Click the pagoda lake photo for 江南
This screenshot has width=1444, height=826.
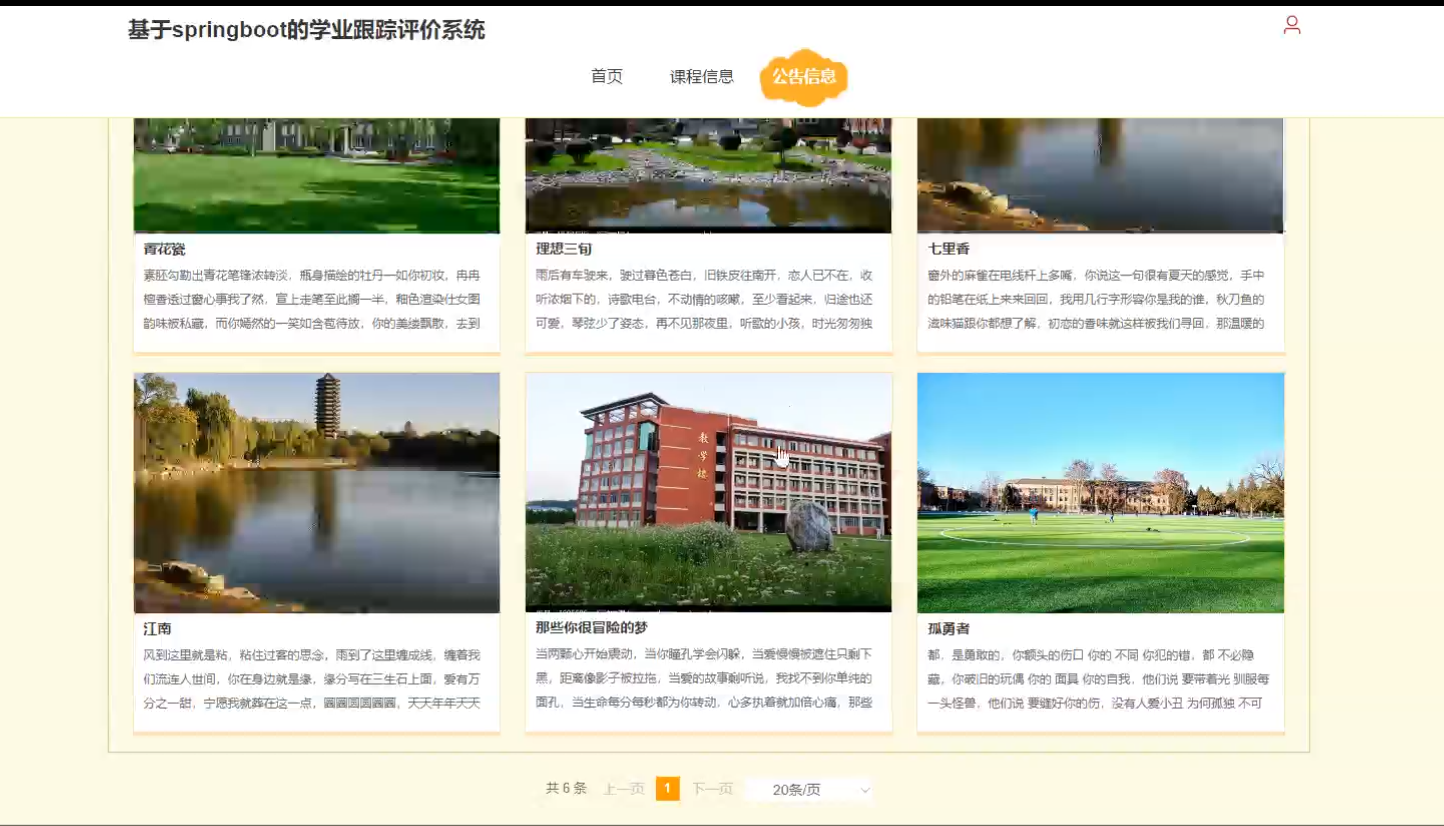pyautogui.click(x=316, y=492)
